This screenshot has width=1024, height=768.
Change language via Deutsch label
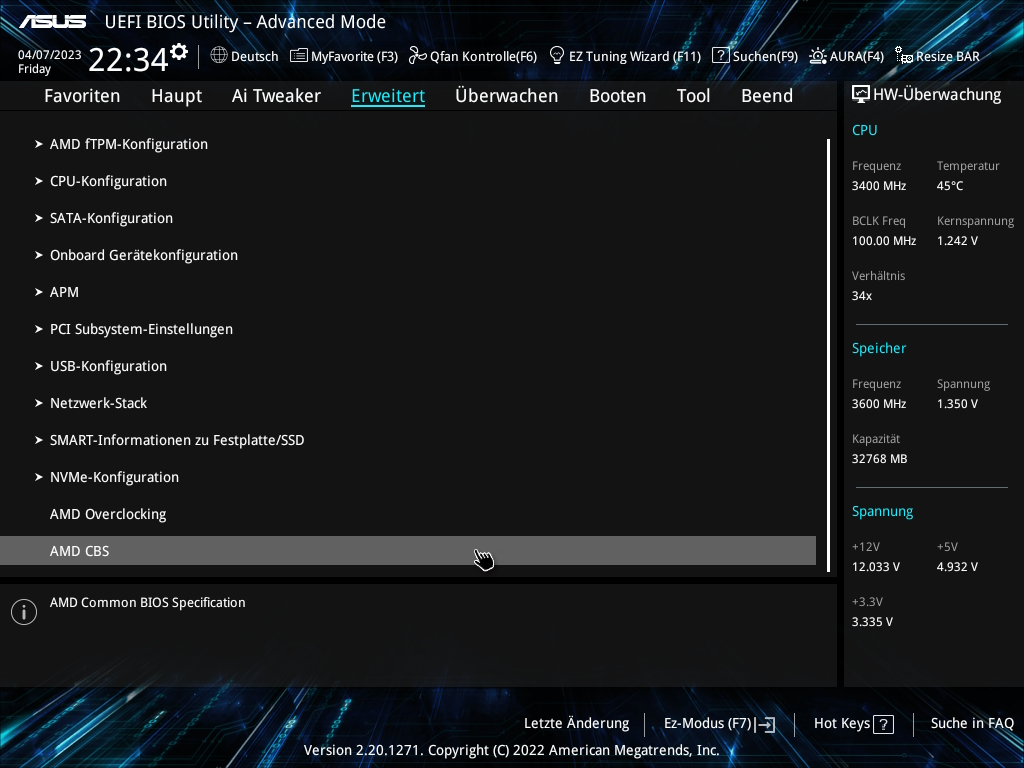tap(255, 57)
